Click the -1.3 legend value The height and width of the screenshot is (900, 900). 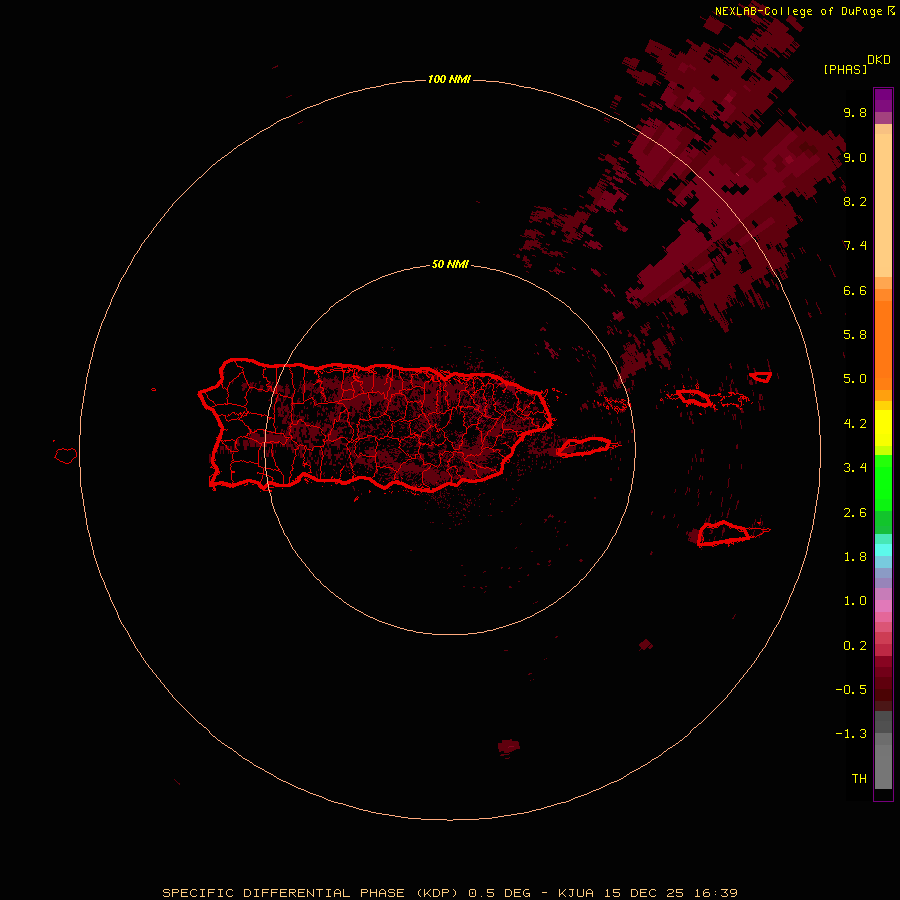(851, 734)
